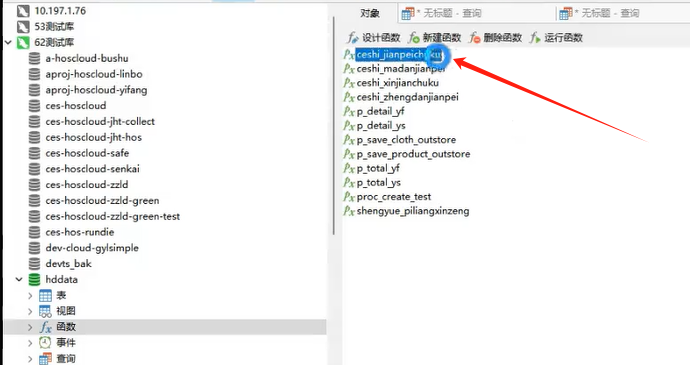
Task: Select procedure proc_create_test
Action: (394, 197)
